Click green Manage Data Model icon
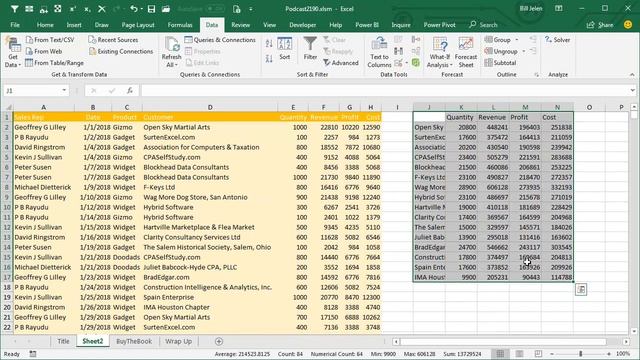The image size is (640, 360). (416, 62)
